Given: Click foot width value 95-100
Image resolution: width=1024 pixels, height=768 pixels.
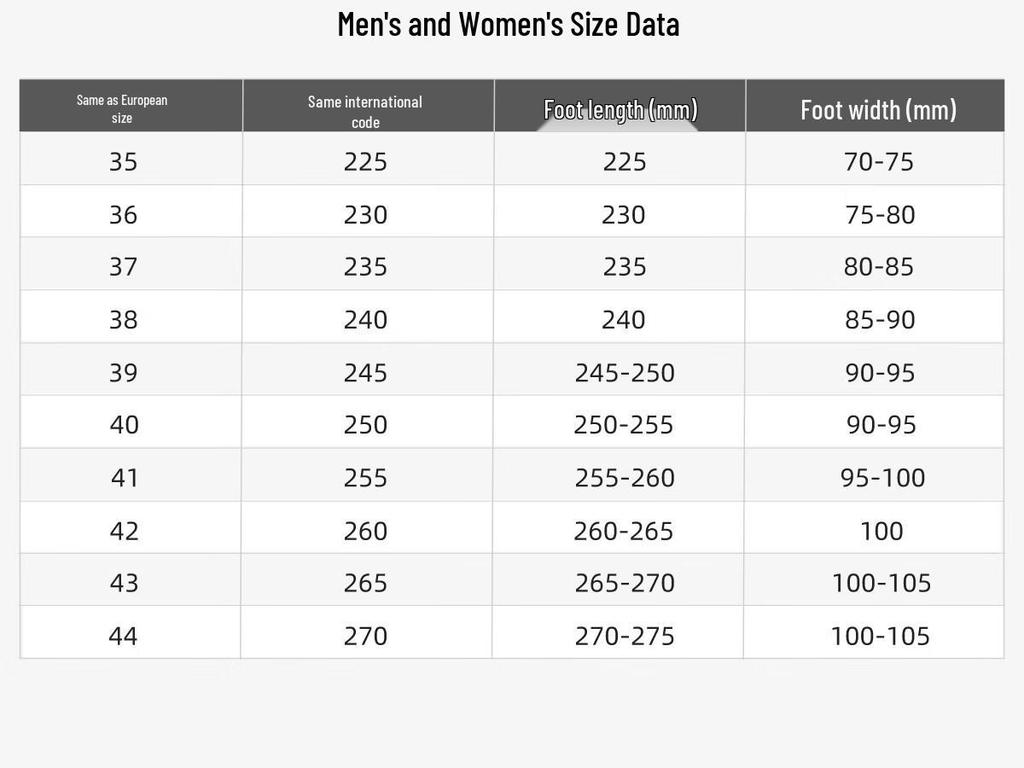Looking at the screenshot, I should pyautogui.click(x=882, y=477).
